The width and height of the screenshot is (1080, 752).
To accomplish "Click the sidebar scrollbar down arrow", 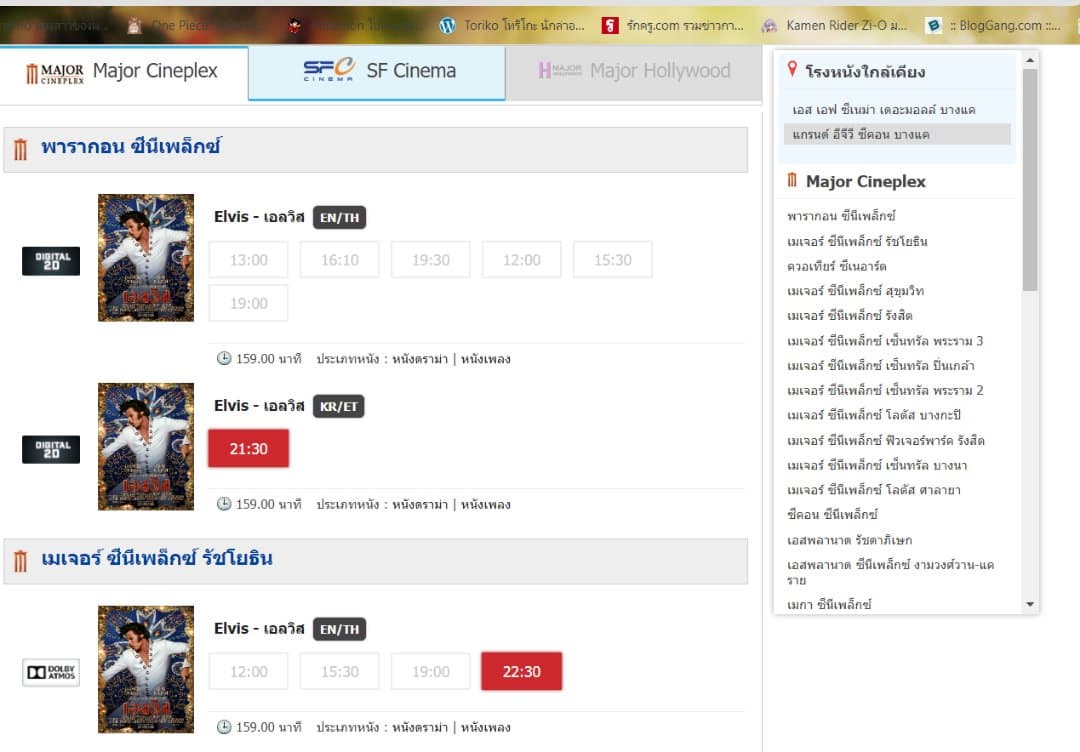I will 1030,604.
